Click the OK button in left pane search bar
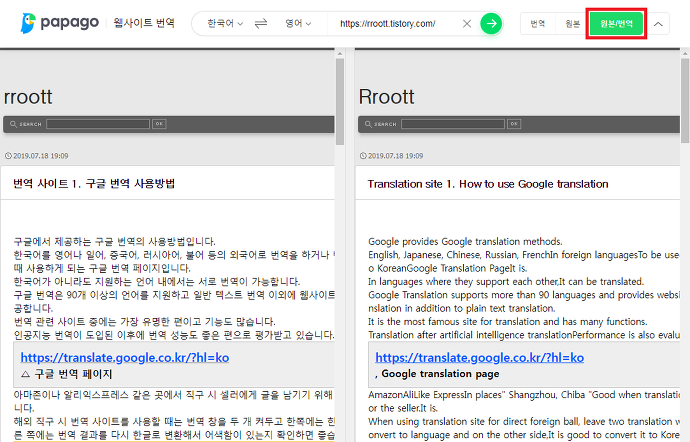This screenshot has height=442, width=690. click(x=159, y=124)
